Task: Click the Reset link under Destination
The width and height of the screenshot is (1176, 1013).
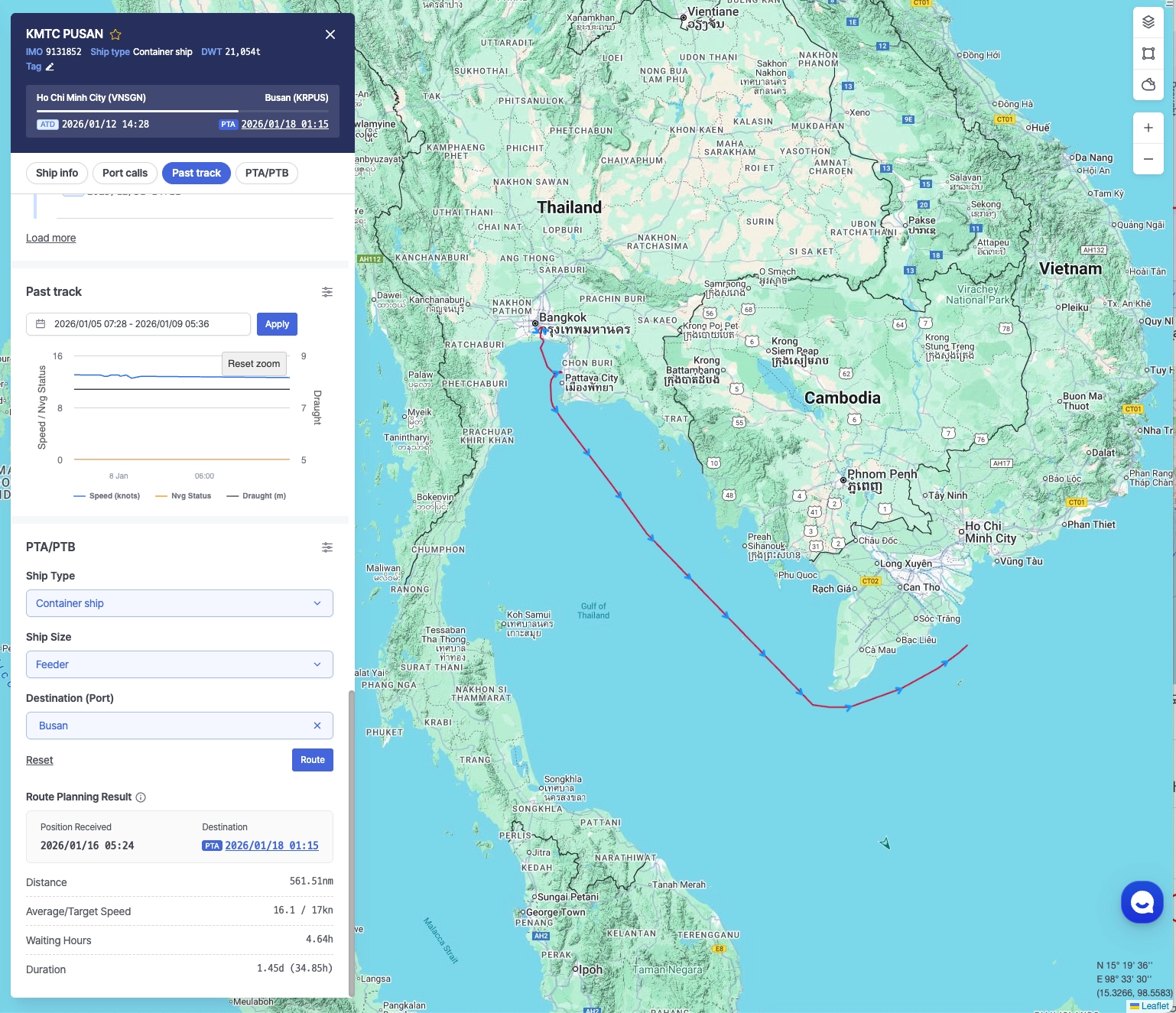Action: coord(40,760)
